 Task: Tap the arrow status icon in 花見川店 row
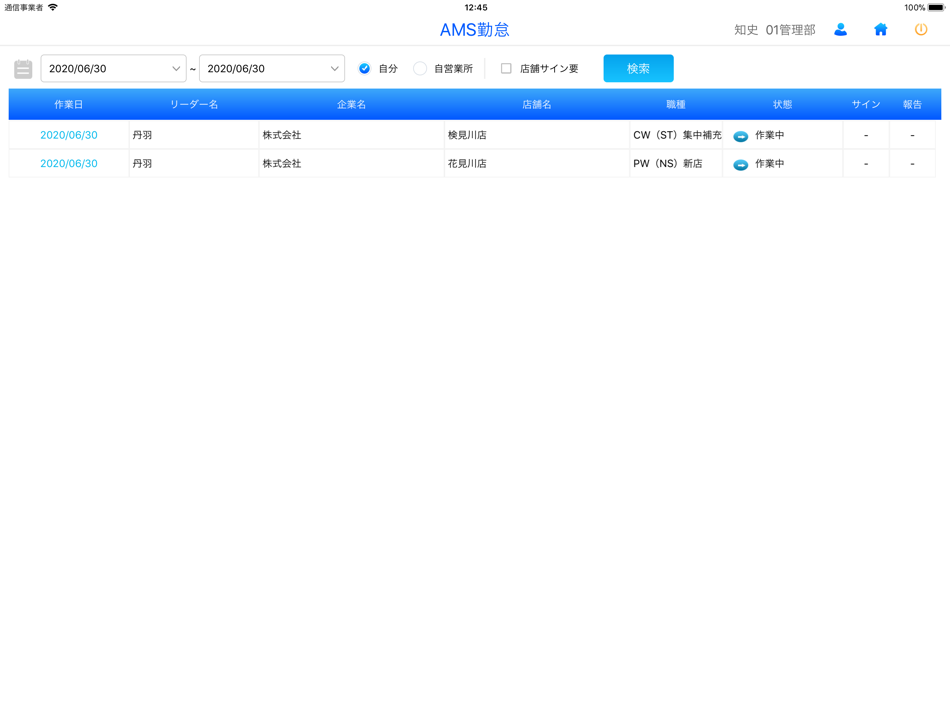click(740, 165)
